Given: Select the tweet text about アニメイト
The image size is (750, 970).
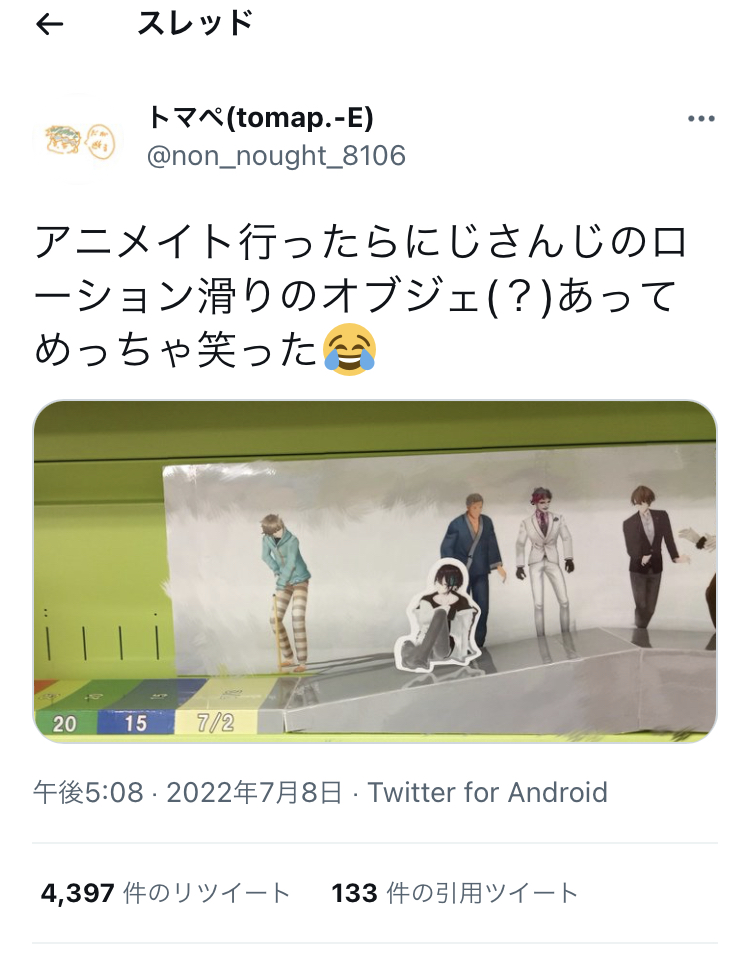Looking at the screenshot, I should [x=360, y=296].
